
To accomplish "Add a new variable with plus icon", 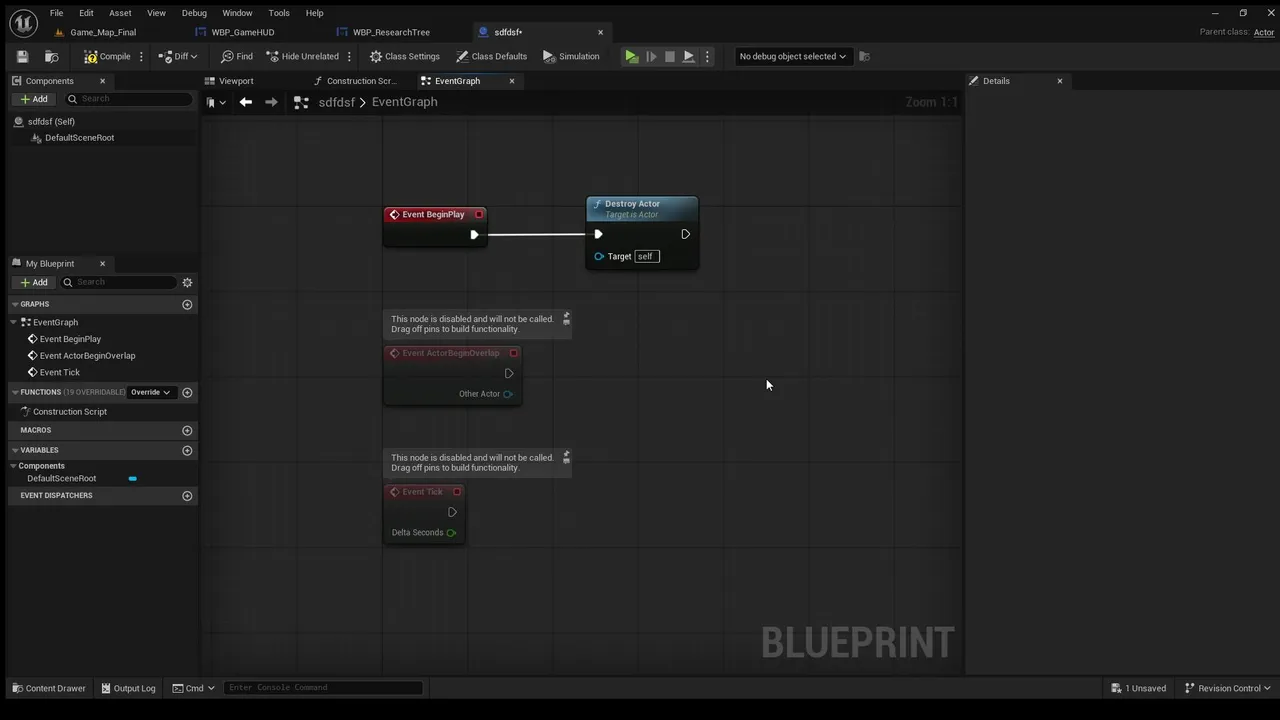I will (187, 450).
